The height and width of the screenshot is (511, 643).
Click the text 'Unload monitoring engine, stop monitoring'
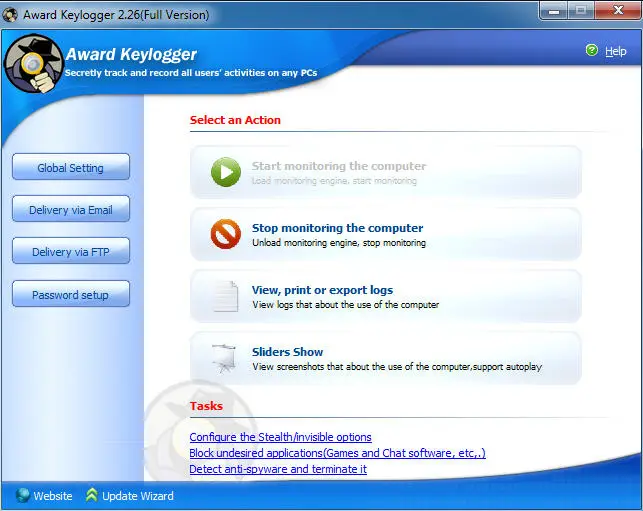(339, 243)
